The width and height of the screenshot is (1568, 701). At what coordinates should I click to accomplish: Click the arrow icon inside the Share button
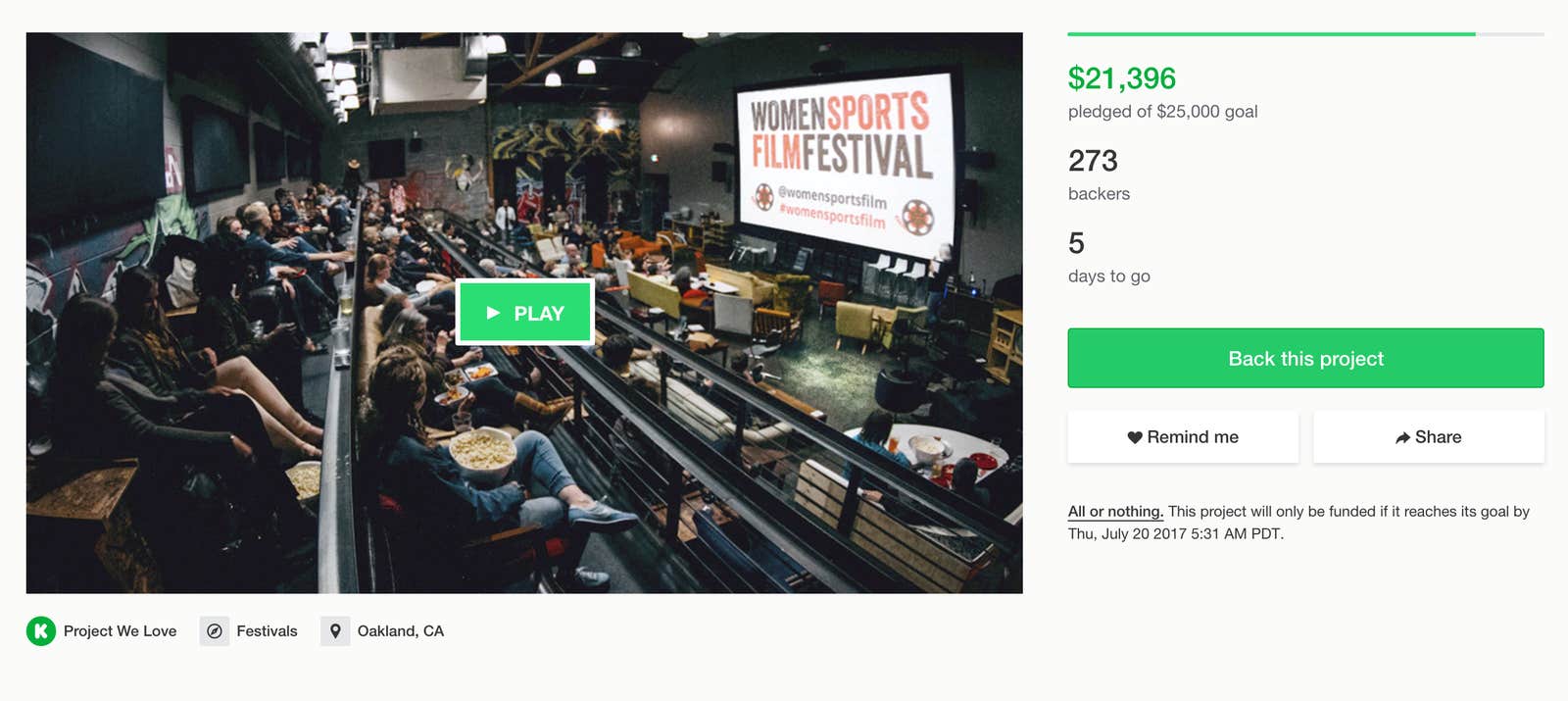pyautogui.click(x=1400, y=437)
